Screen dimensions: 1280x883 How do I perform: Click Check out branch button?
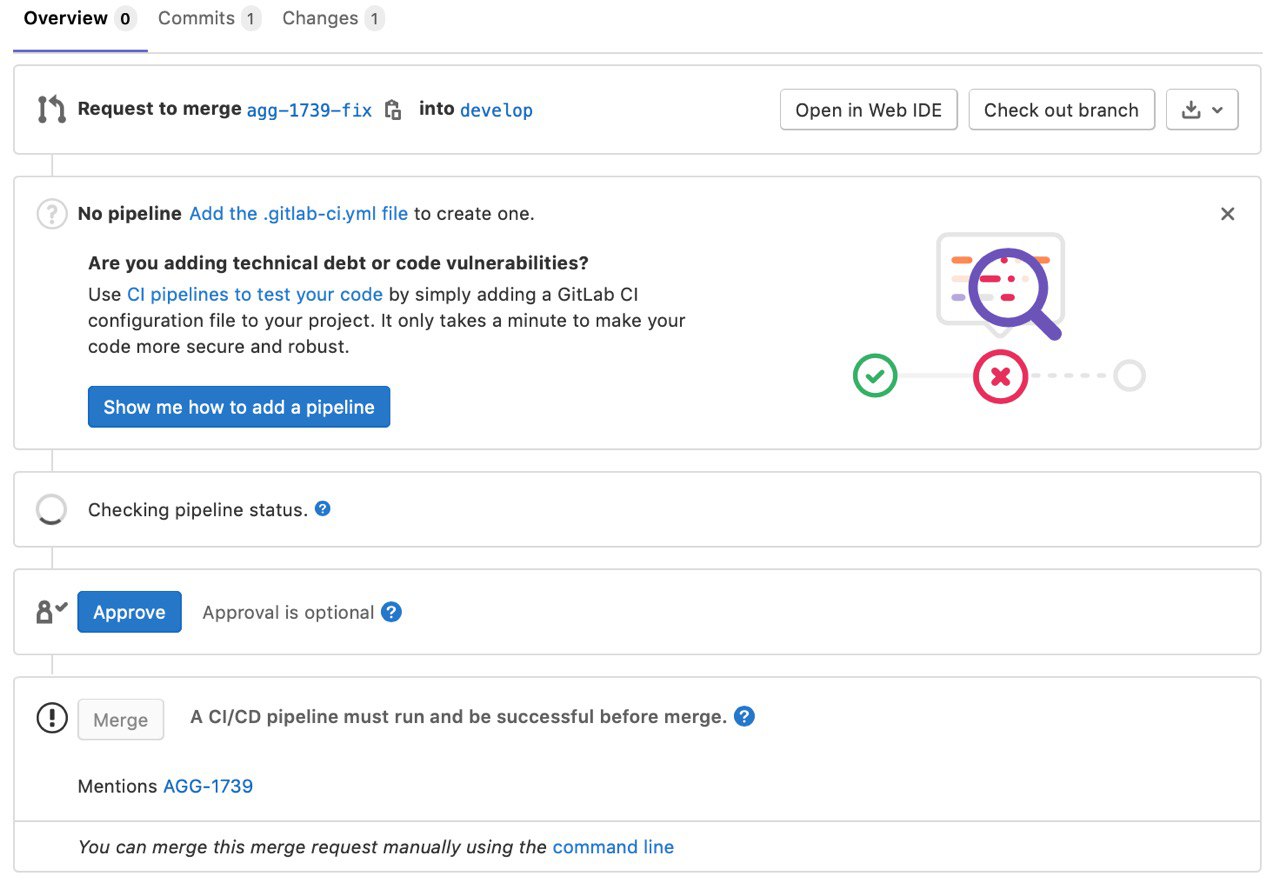tap(1061, 110)
